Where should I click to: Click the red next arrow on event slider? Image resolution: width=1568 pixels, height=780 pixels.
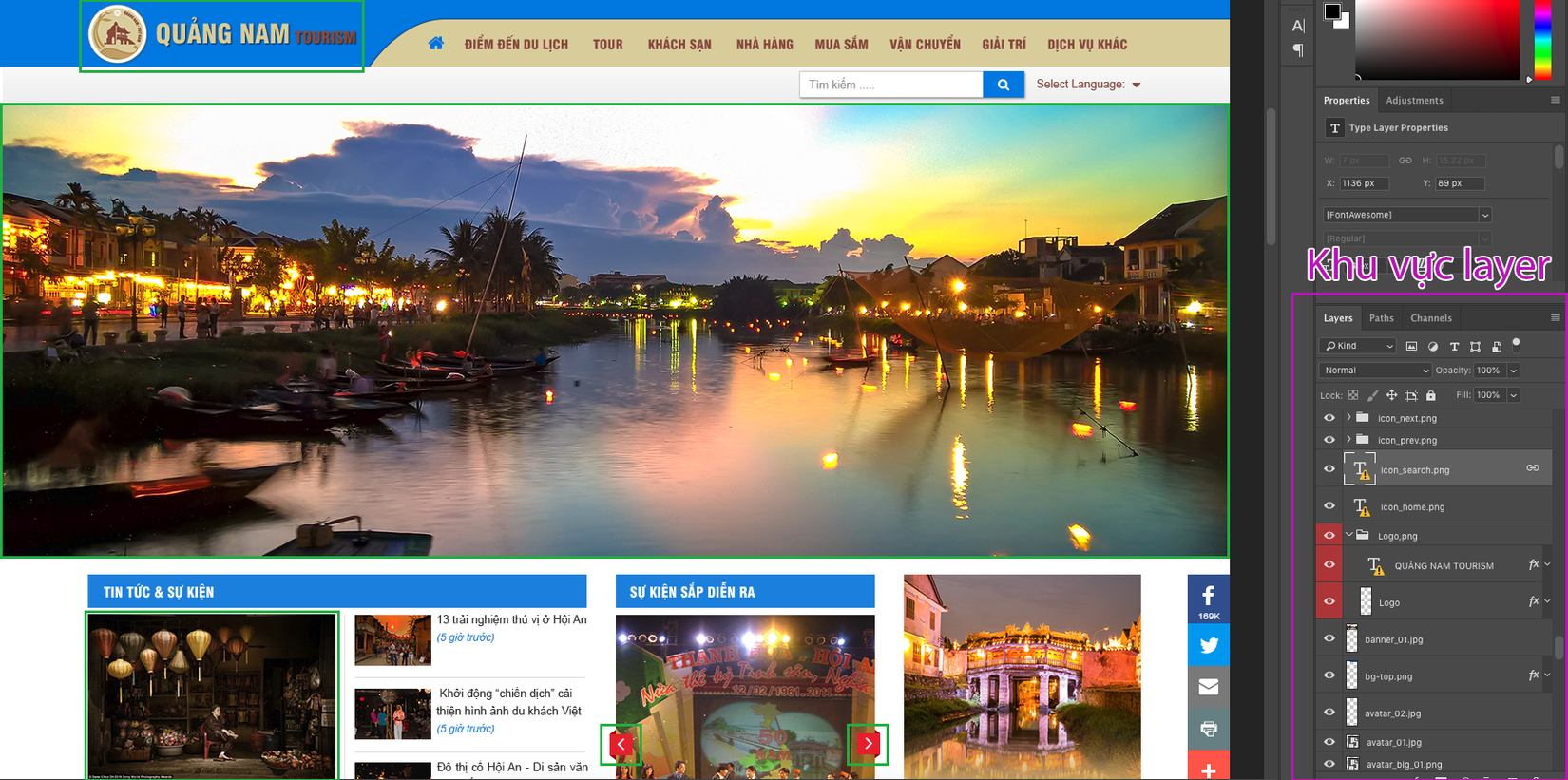click(868, 744)
